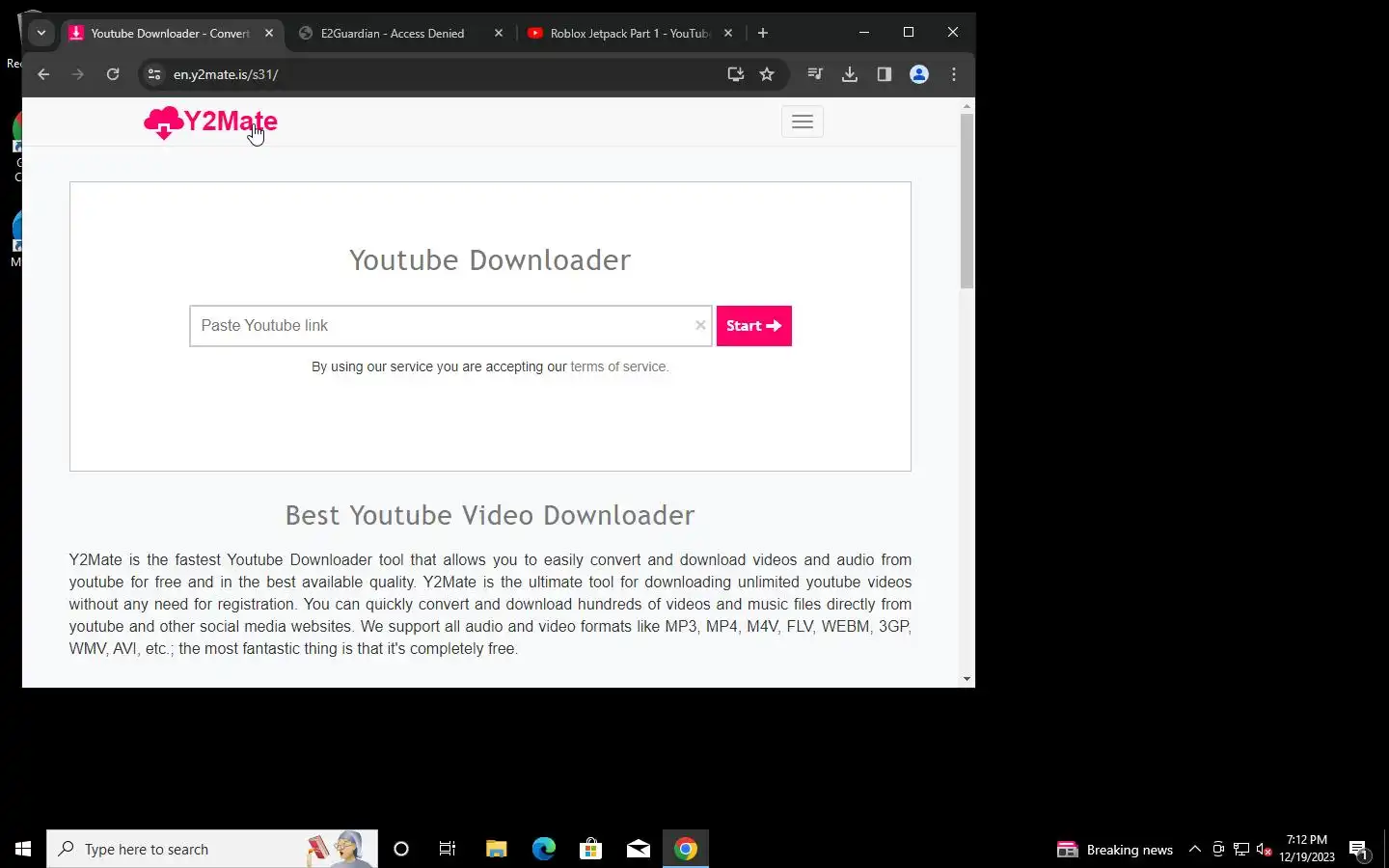Image resolution: width=1389 pixels, height=868 pixels.
Task: Go back in Chrome
Action: point(43,74)
